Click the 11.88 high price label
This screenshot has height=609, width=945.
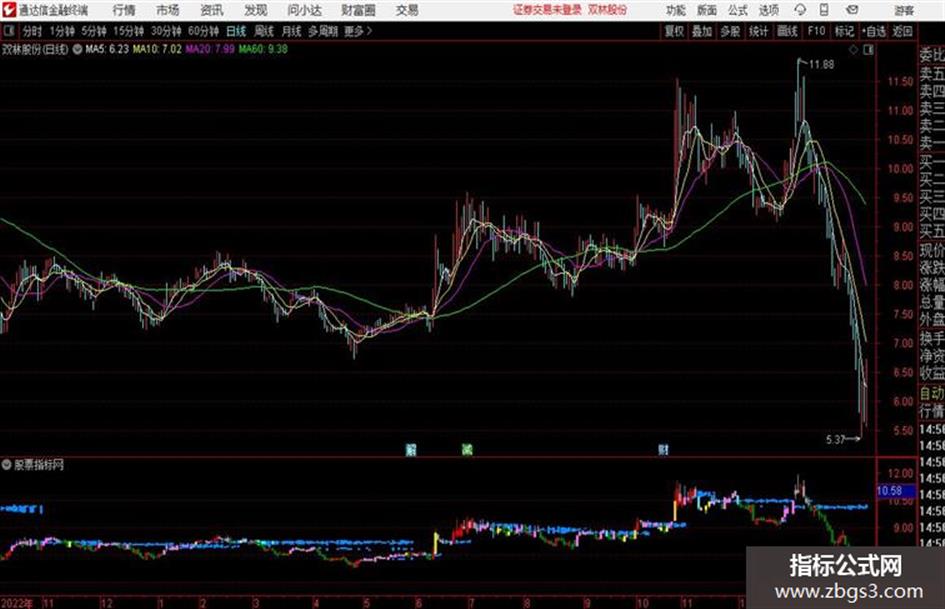click(821, 65)
